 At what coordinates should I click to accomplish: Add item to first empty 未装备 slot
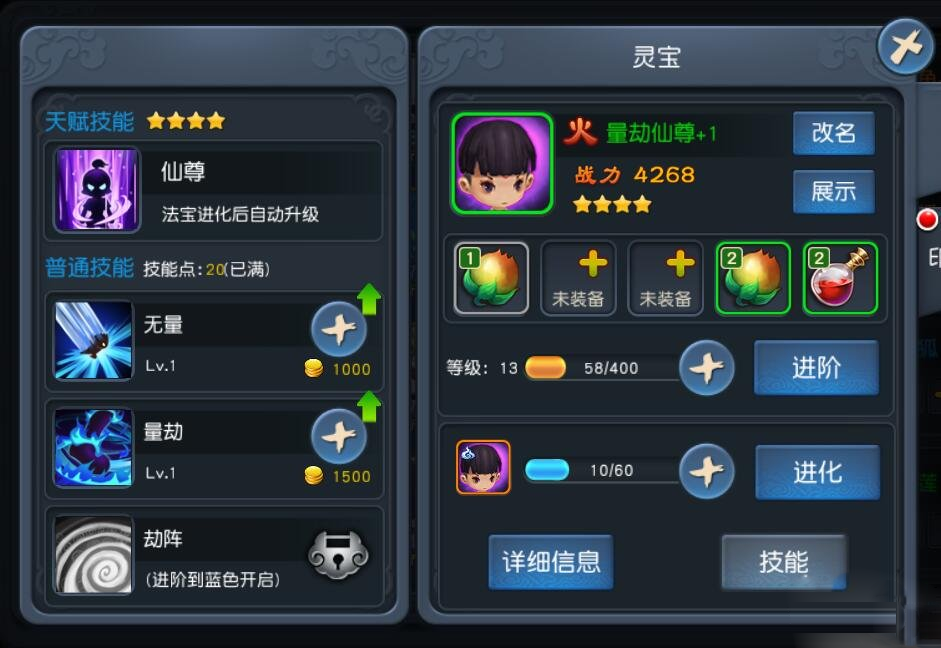[x=578, y=278]
